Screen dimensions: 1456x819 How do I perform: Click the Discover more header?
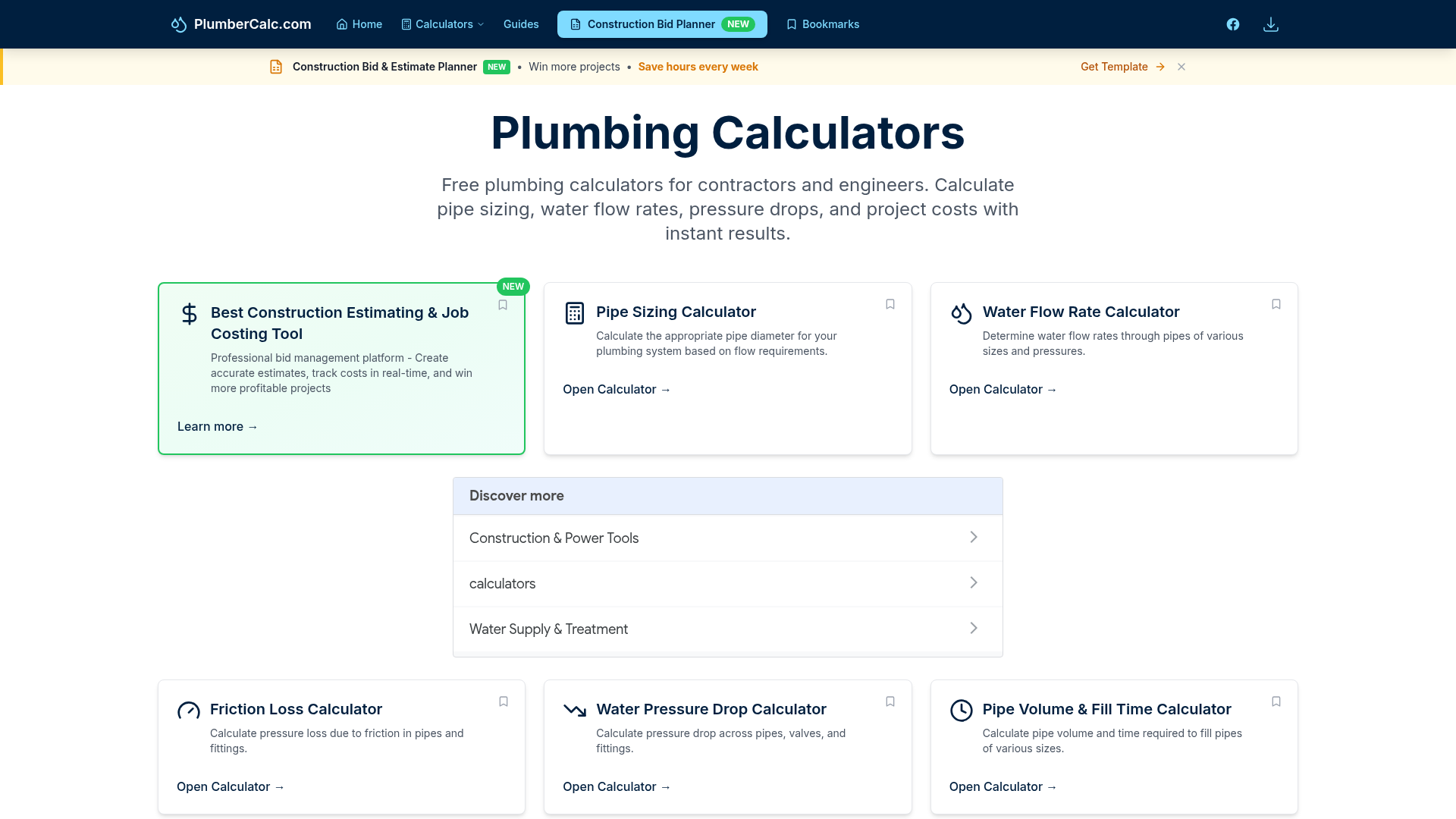coord(728,496)
